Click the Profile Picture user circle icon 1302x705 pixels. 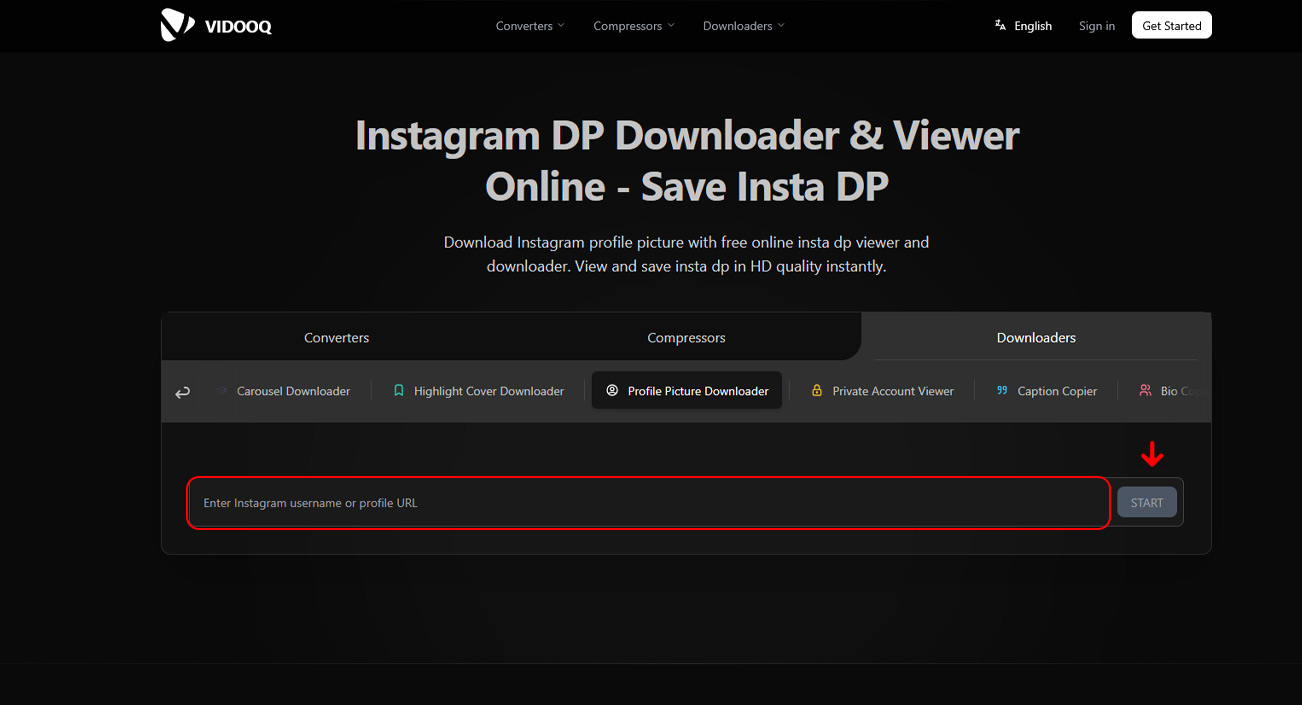click(x=612, y=391)
